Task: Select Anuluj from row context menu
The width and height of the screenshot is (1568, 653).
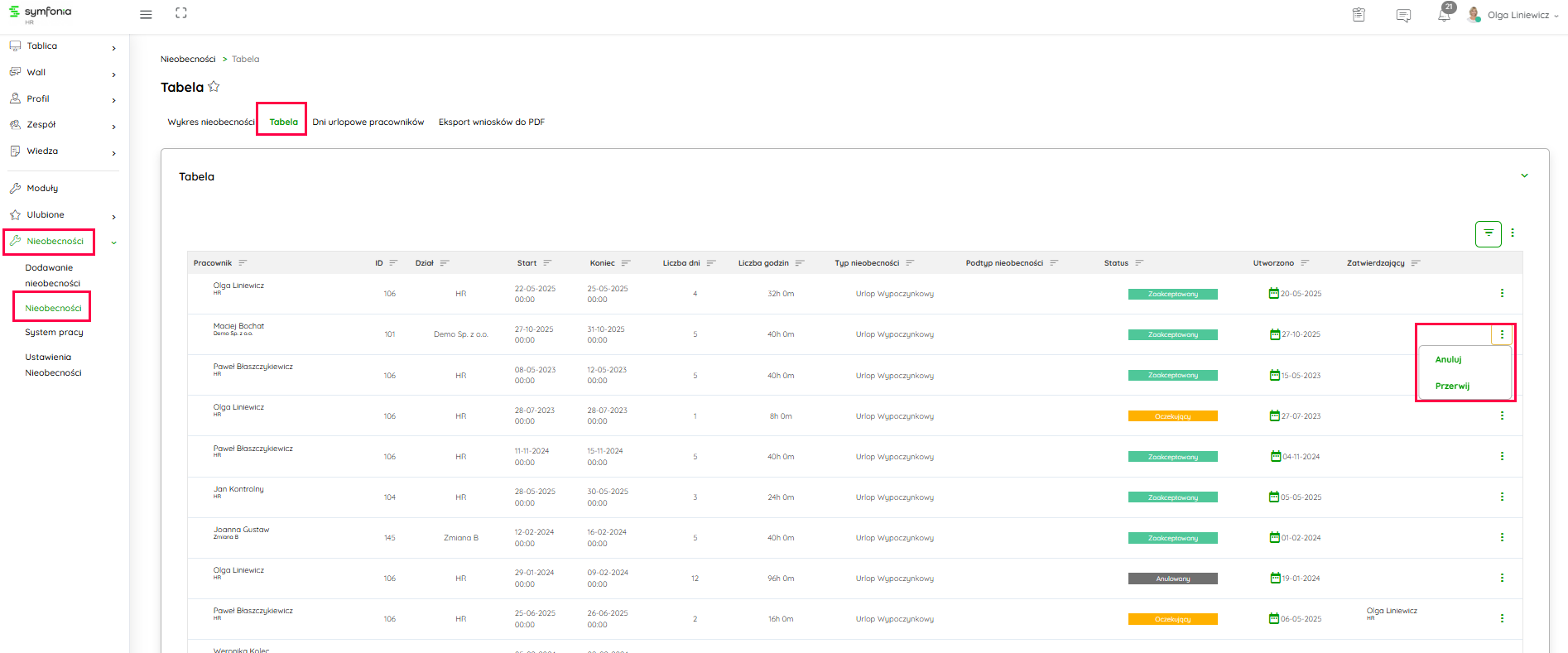Action: tap(1448, 360)
